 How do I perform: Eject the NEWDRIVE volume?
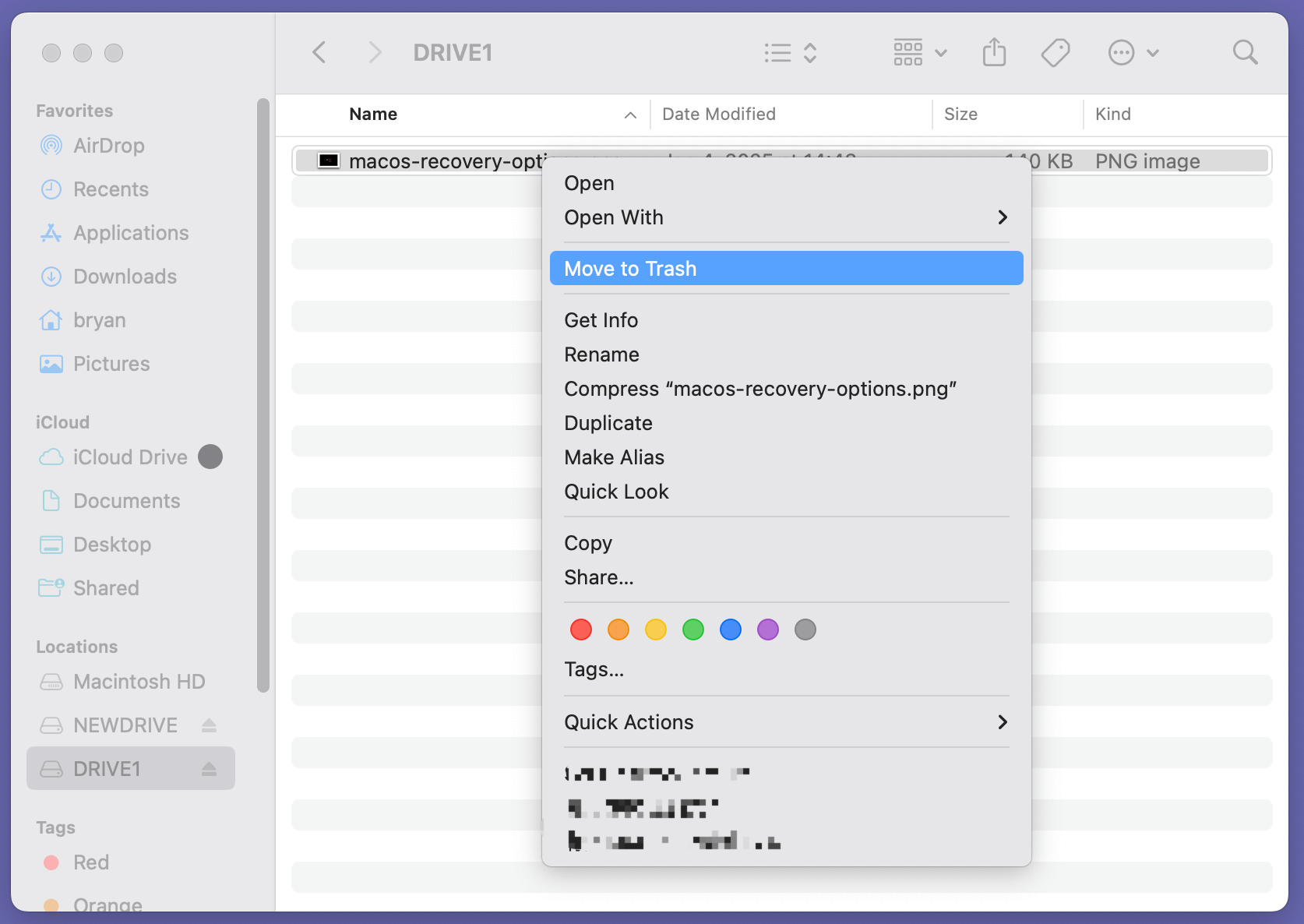click(209, 725)
